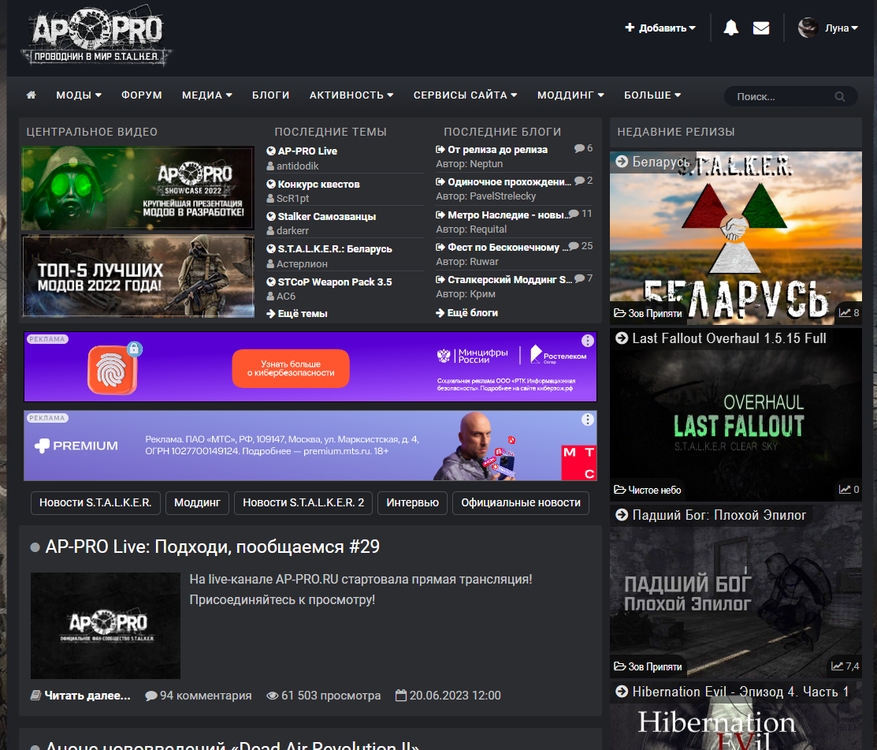The image size is (877, 750).
Task: Click the search magnifier icon
Action: pos(840,97)
